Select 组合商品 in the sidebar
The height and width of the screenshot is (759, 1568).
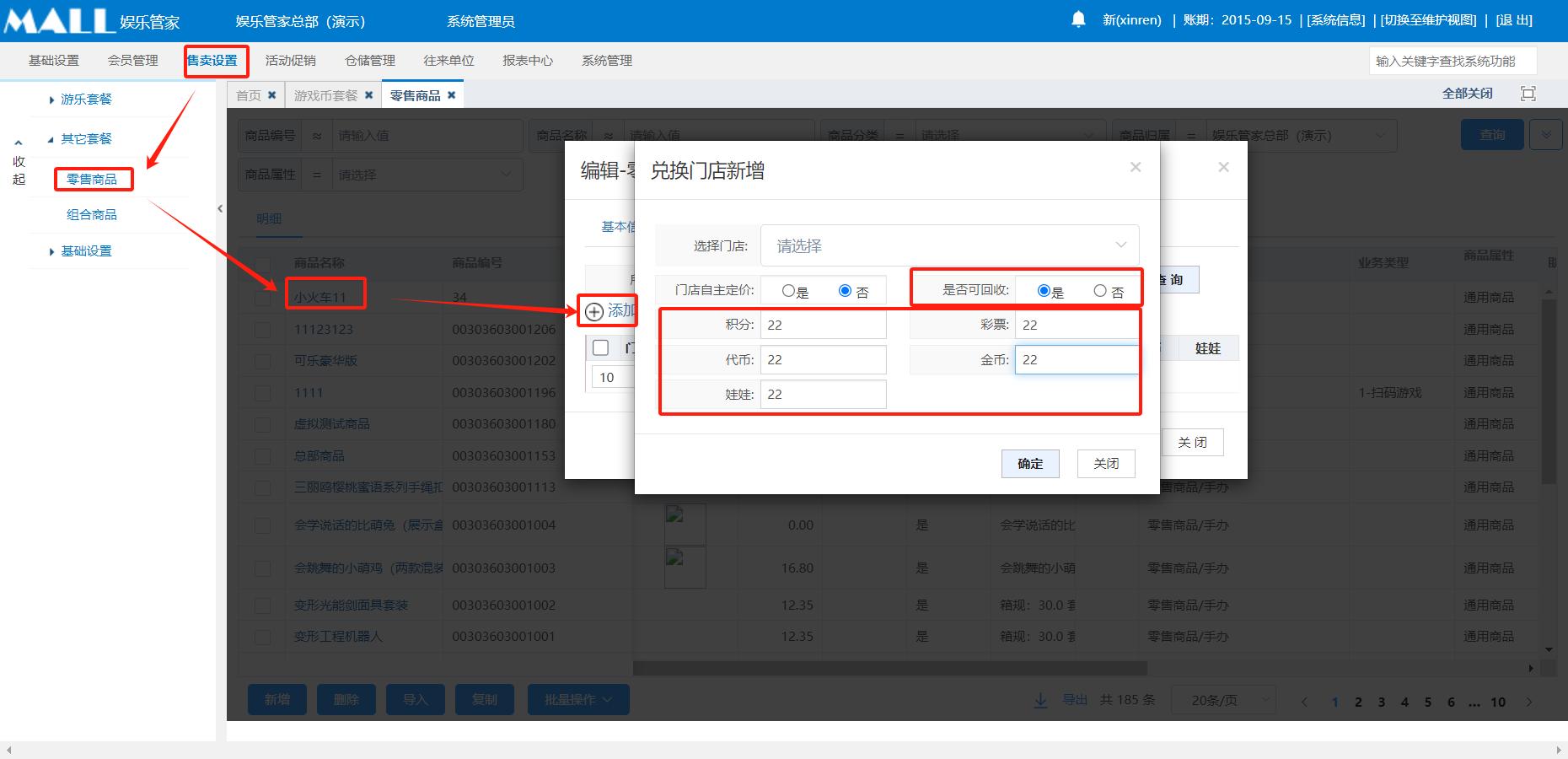92,215
